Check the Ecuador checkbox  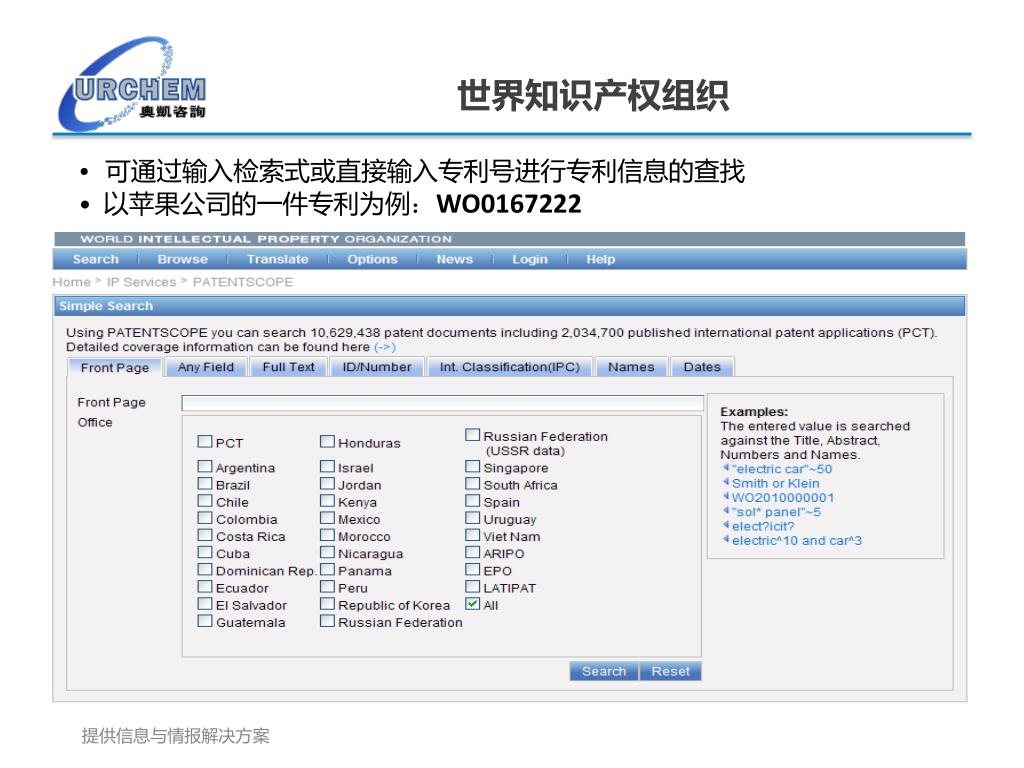[205, 586]
